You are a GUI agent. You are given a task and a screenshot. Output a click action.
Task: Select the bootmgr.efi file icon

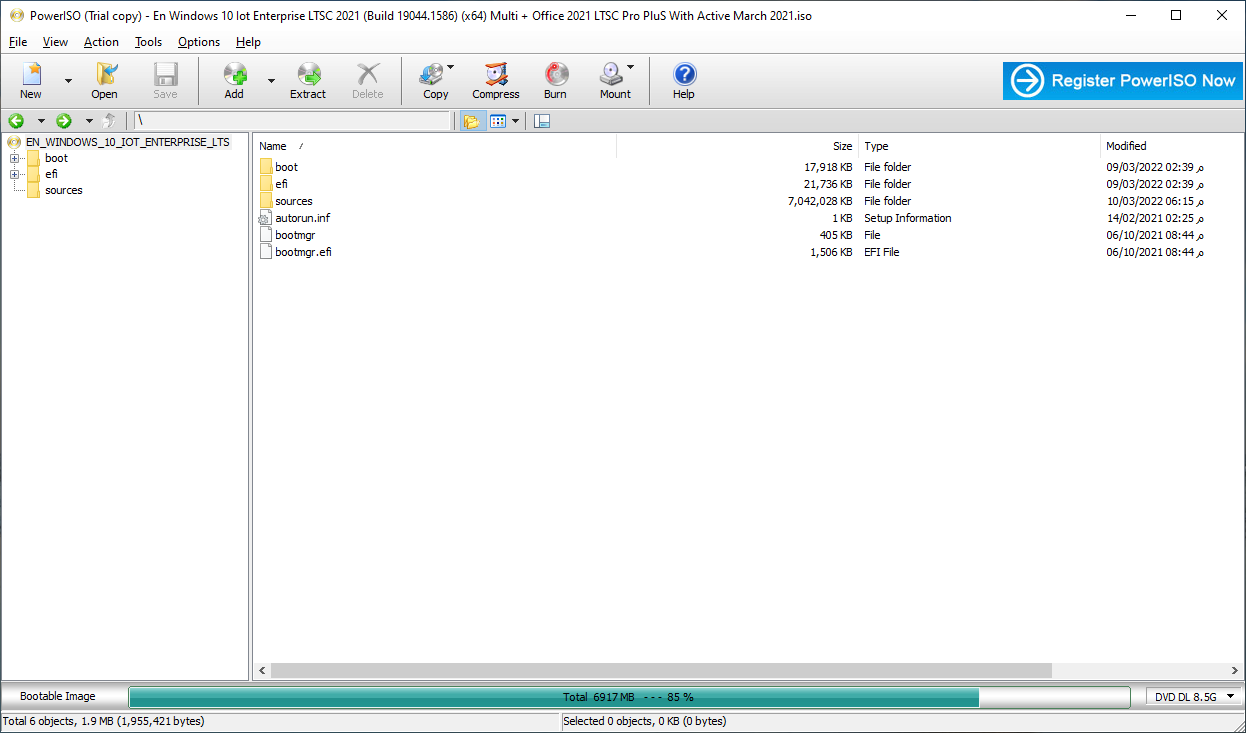click(265, 252)
